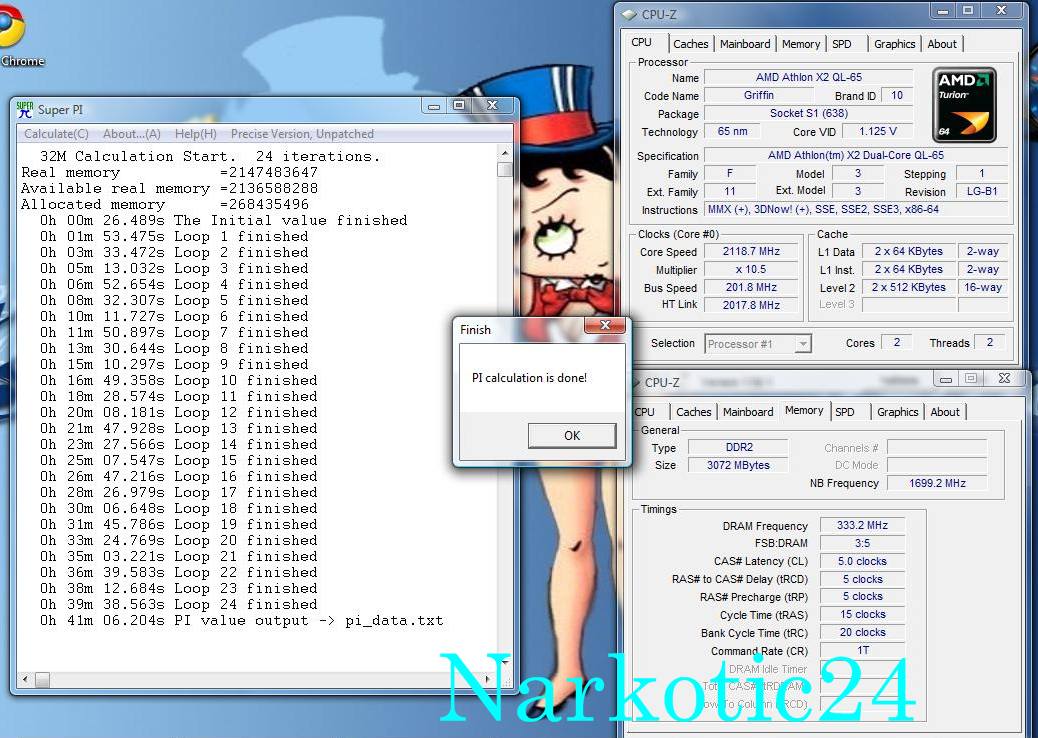Click the NB Frequency value 1699.2 MHz
Viewport: 1038px width, 738px height.
click(937, 483)
